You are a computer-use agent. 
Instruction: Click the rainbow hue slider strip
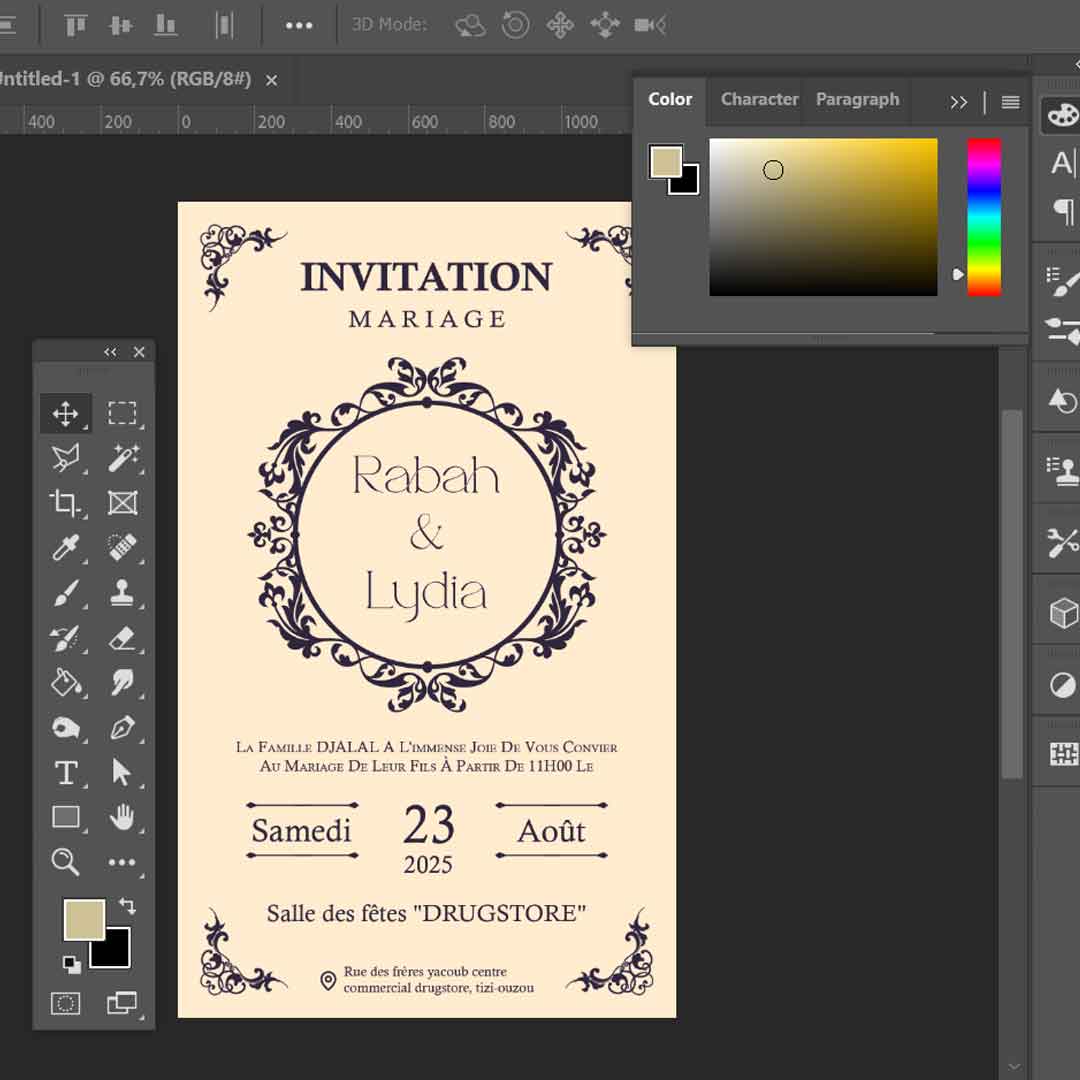[983, 216]
